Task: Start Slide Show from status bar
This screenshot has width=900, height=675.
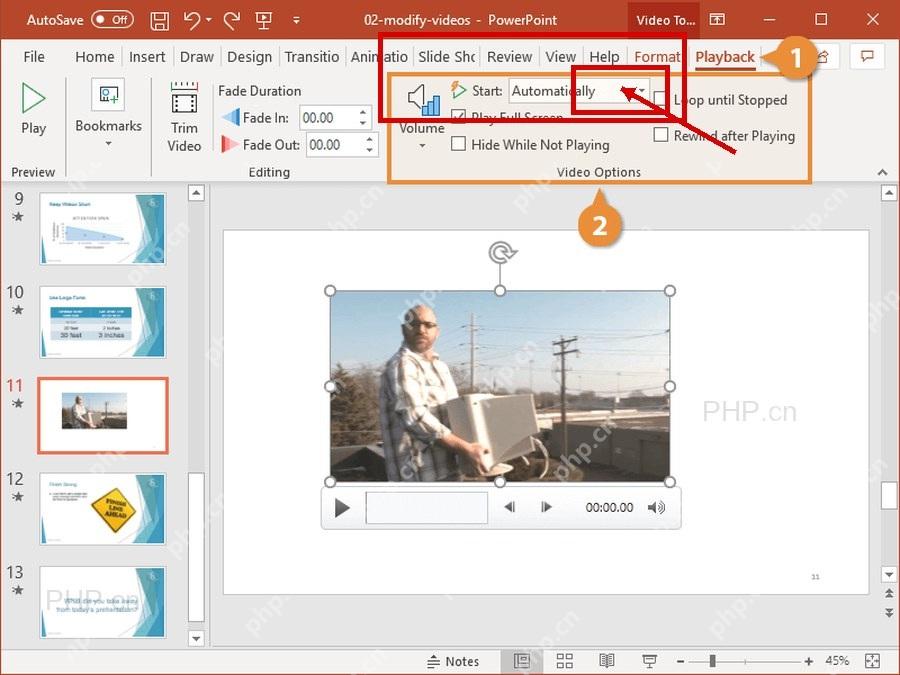Action: (x=649, y=661)
